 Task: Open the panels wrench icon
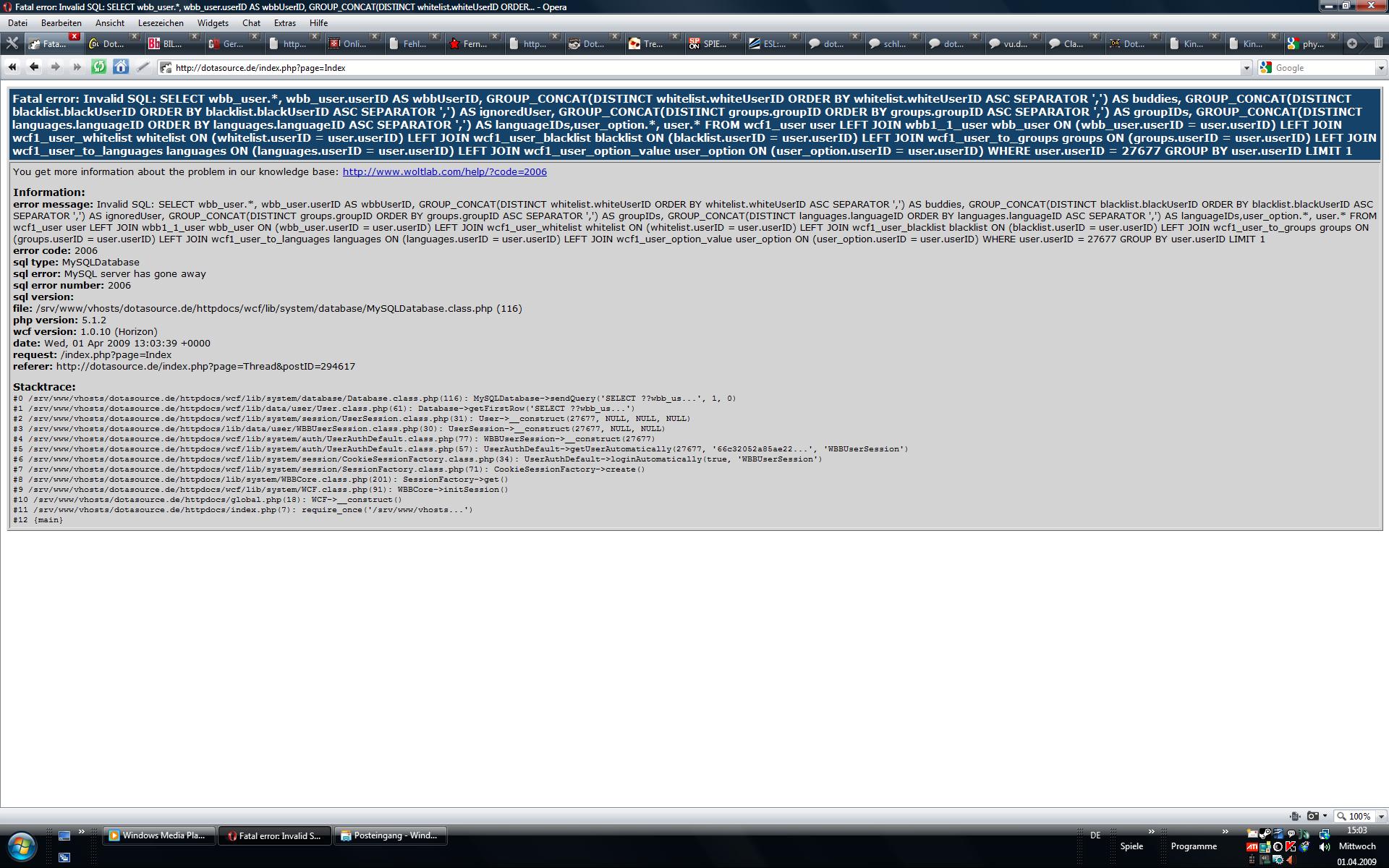coord(12,43)
